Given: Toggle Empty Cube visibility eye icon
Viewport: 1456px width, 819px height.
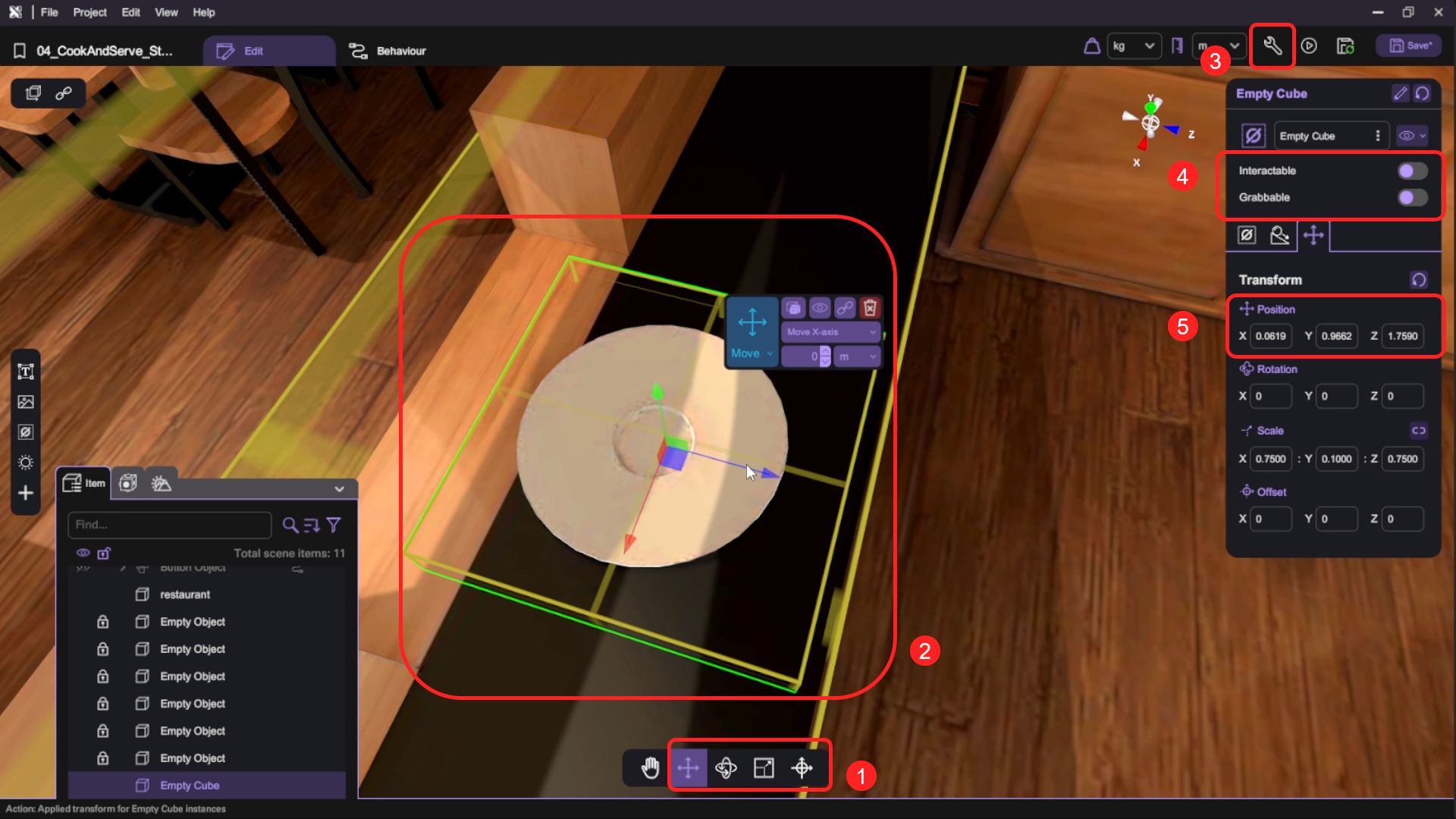Looking at the screenshot, I should click(1407, 136).
